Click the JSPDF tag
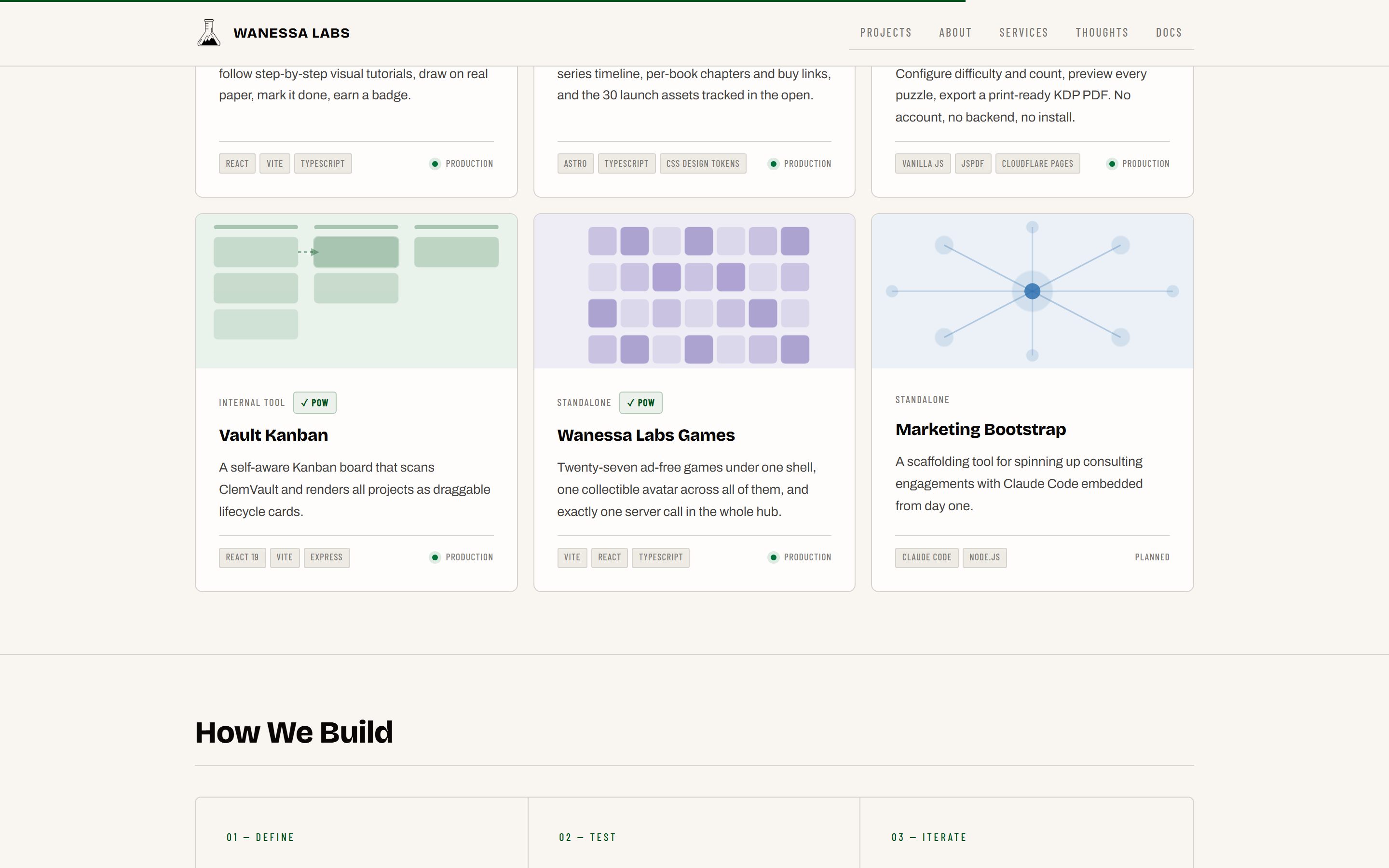Viewport: 1389px width, 868px height. (972, 163)
